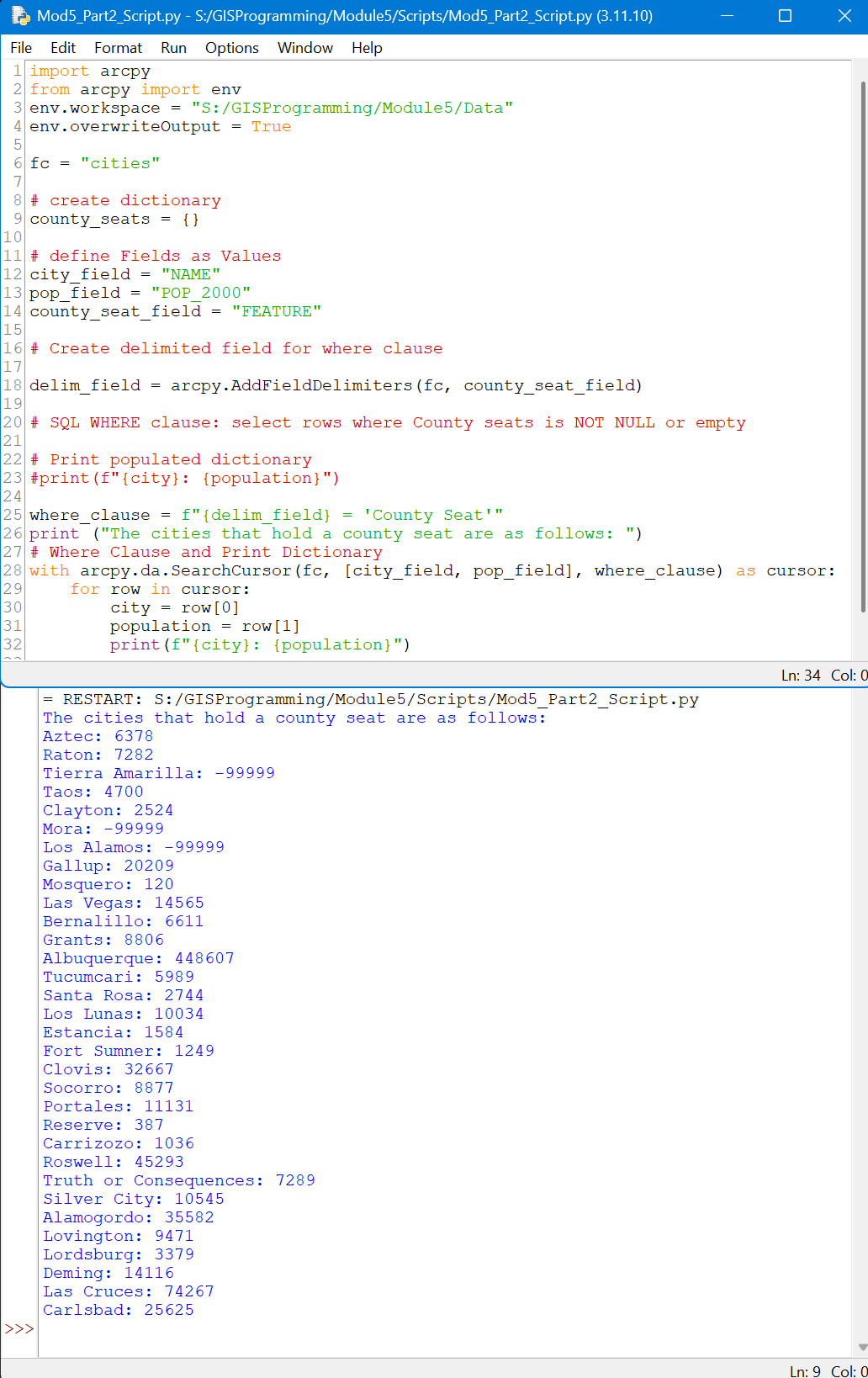Viewport: 868px width, 1378px height.
Task: Click the 'Las Cruces: 74267' output row
Action: pyautogui.click(x=129, y=1291)
